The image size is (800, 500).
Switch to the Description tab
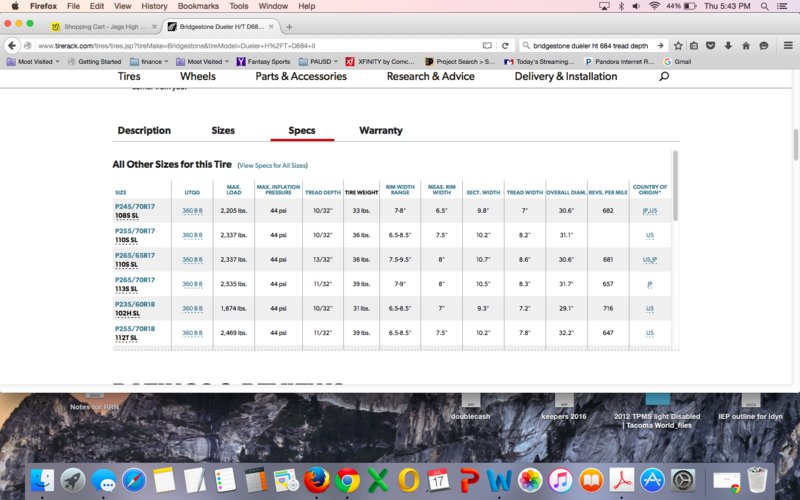click(x=144, y=130)
